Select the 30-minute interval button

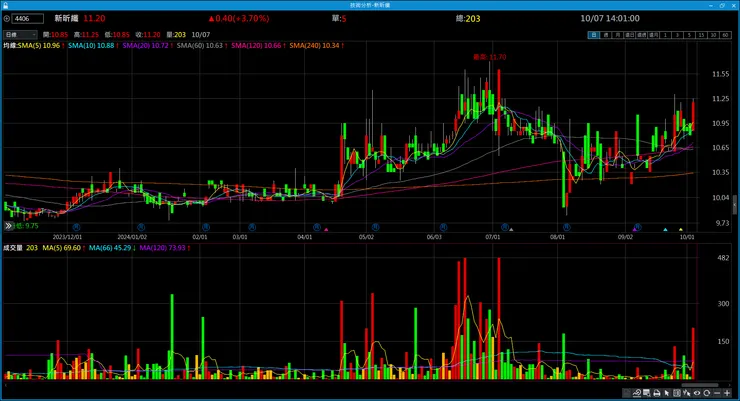click(x=714, y=35)
